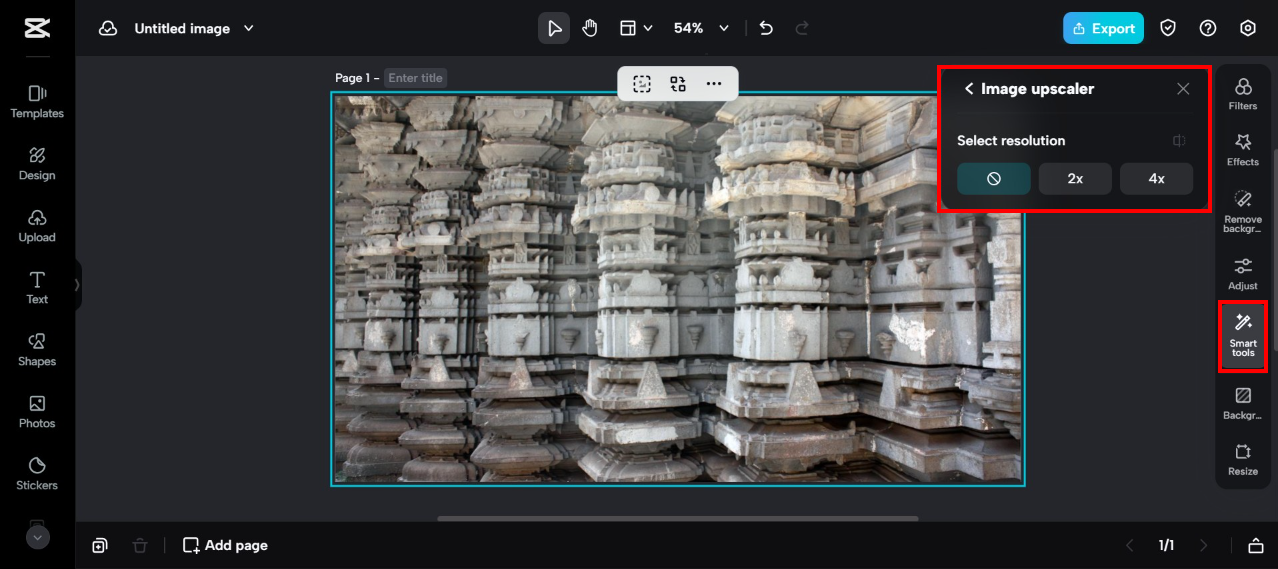This screenshot has height=569, width=1278.
Task: Expand the Untitled image name dropdown
Action: point(249,28)
